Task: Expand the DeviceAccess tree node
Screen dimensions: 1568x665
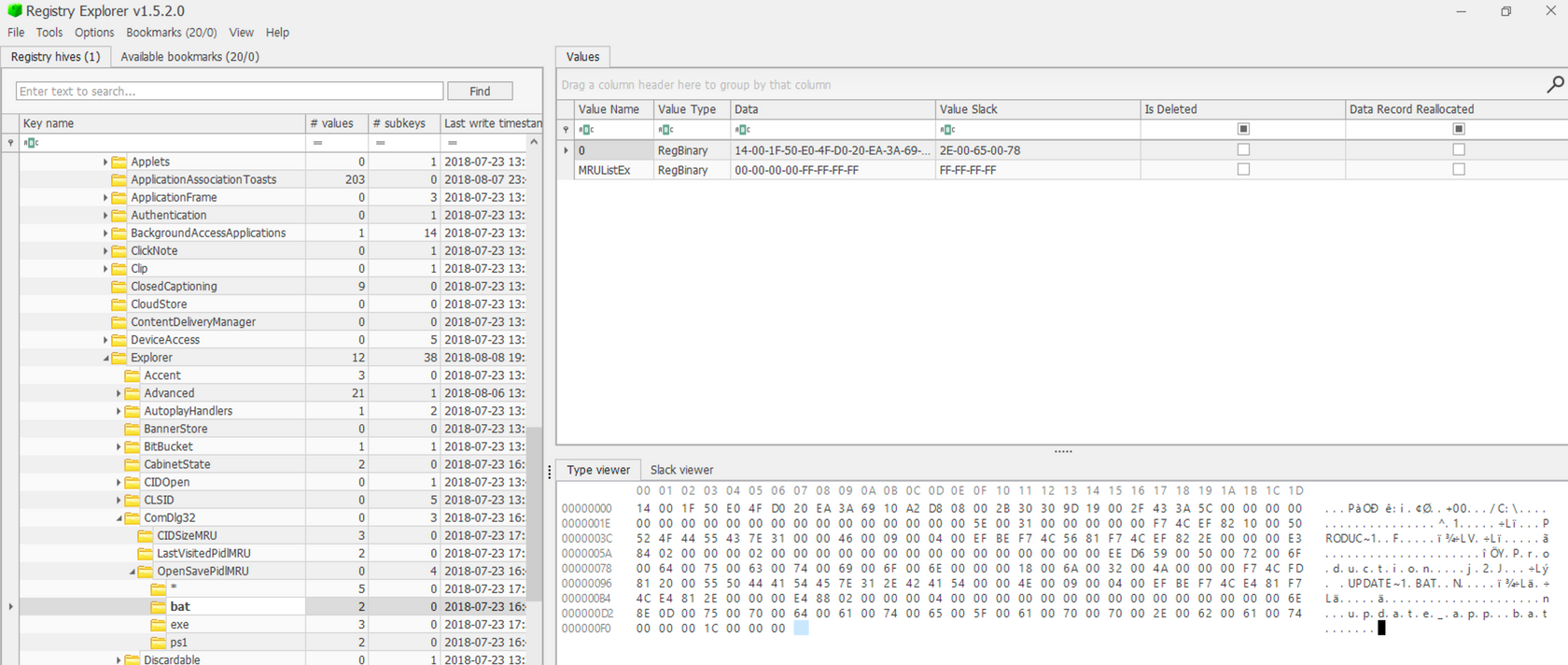Action: [105, 340]
